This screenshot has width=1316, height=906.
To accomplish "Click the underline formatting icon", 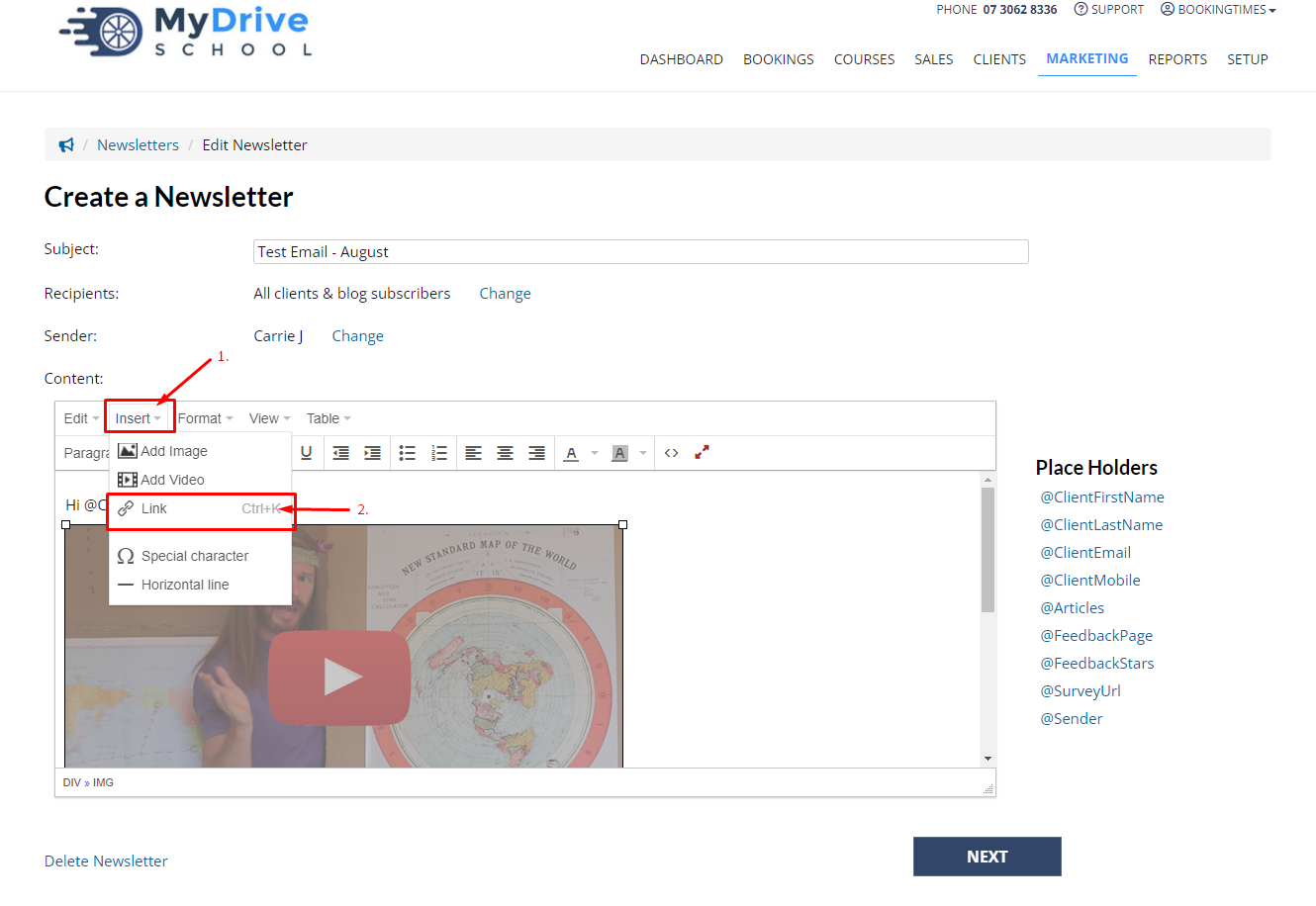I will [x=307, y=453].
